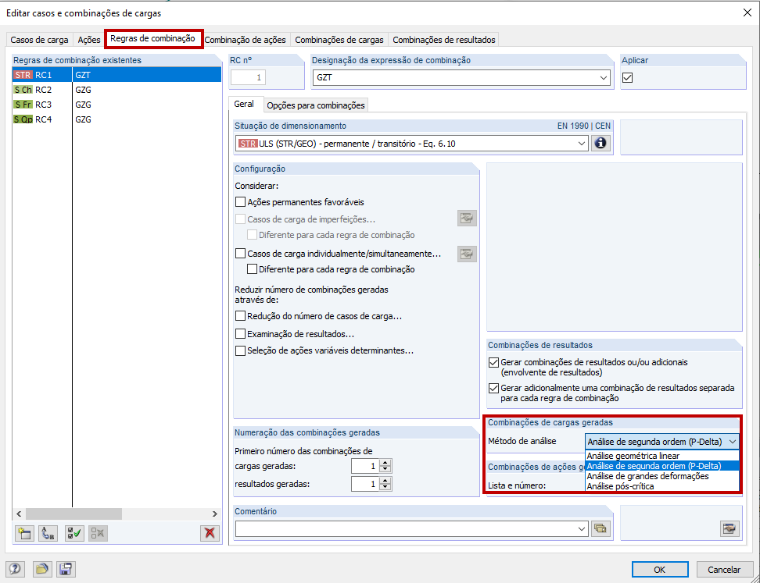Open the imperfection load cases settings icon
The height and width of the screenshot is (583, 760).
pos(467,219)
